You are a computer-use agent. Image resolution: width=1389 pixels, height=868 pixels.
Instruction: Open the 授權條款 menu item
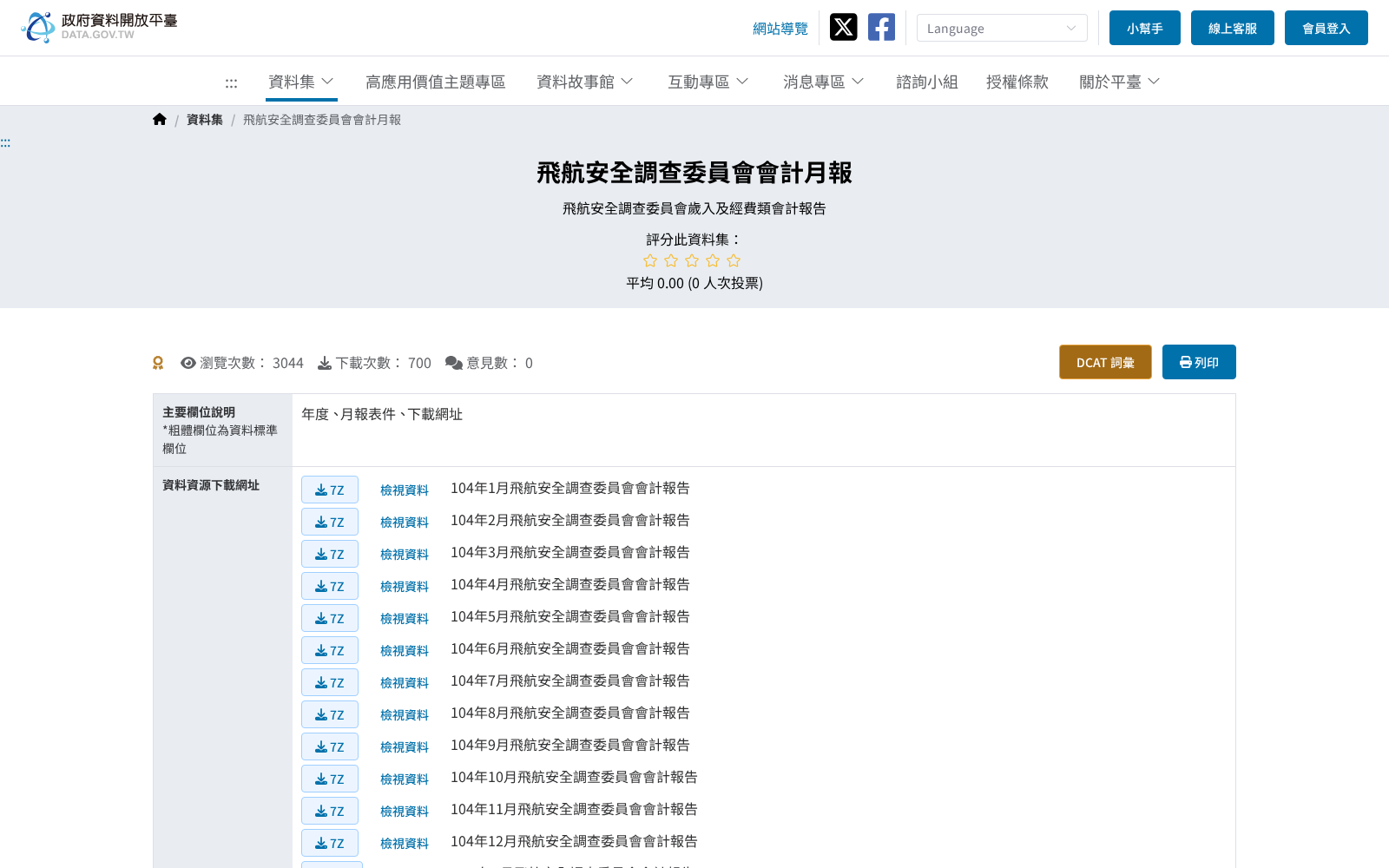click(x=1017, y=82)
